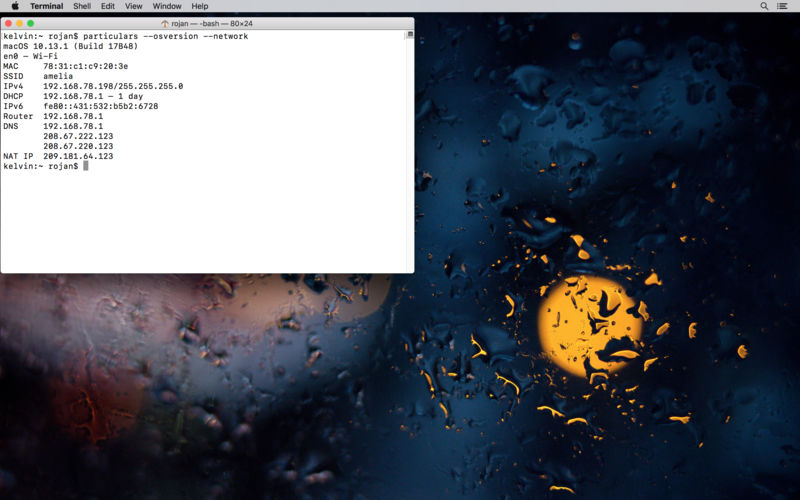Open Notification Center list icon
Screen dimensions: 800x500
[x=782, y=6]
